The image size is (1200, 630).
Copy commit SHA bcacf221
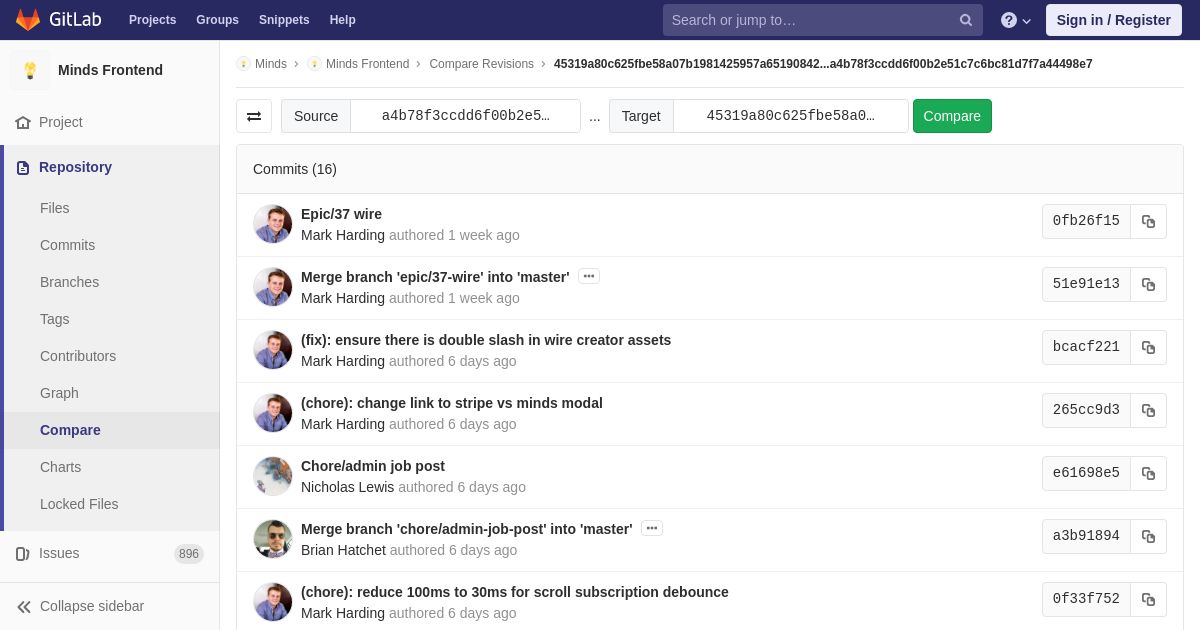[x=1148, y=348]
